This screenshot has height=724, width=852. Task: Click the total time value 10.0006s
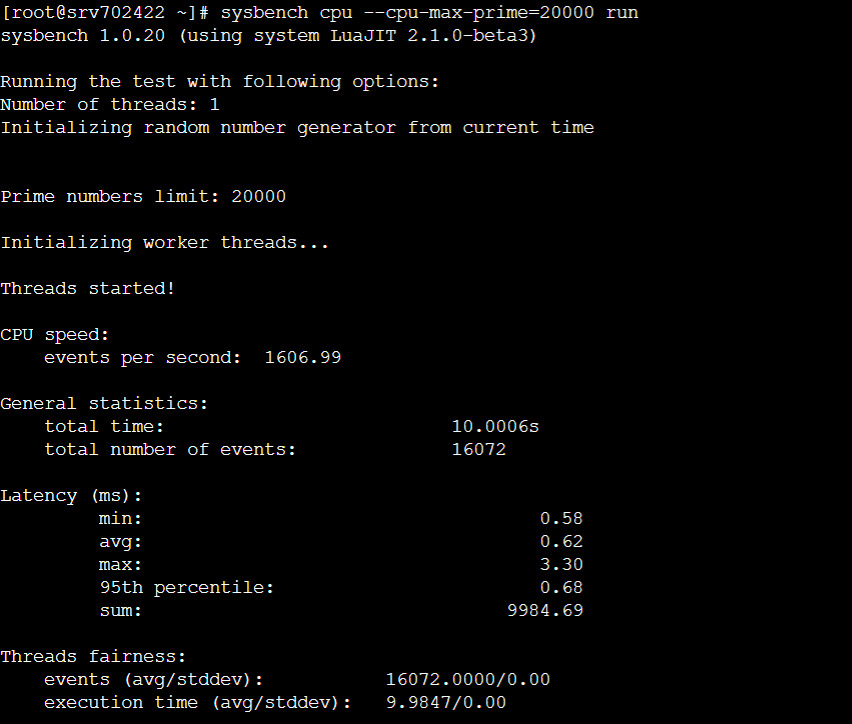coord(495,427)
